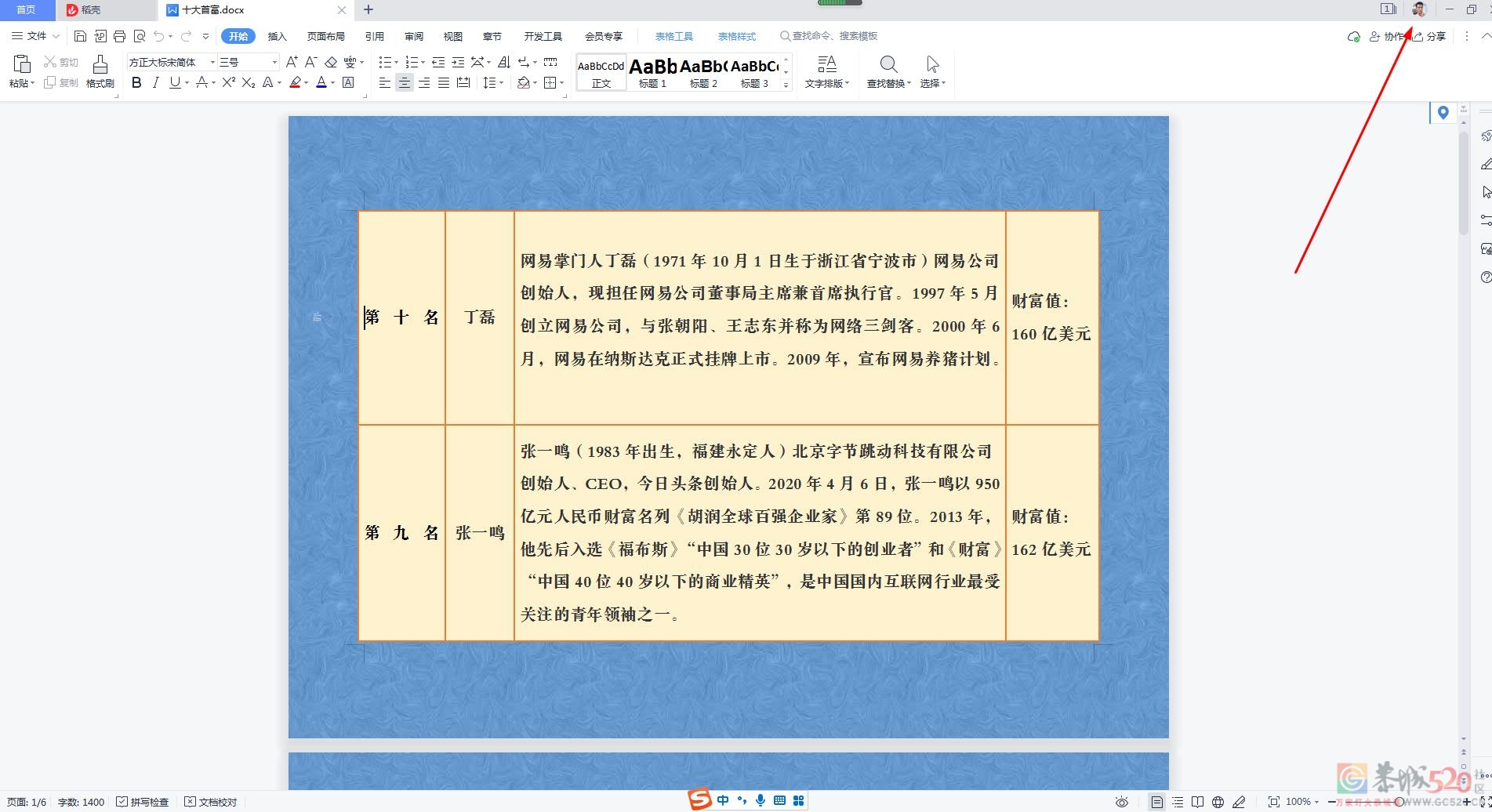1492x812 pixels.
Task: Increase font size with A+ icon
Action: [292, 62]
